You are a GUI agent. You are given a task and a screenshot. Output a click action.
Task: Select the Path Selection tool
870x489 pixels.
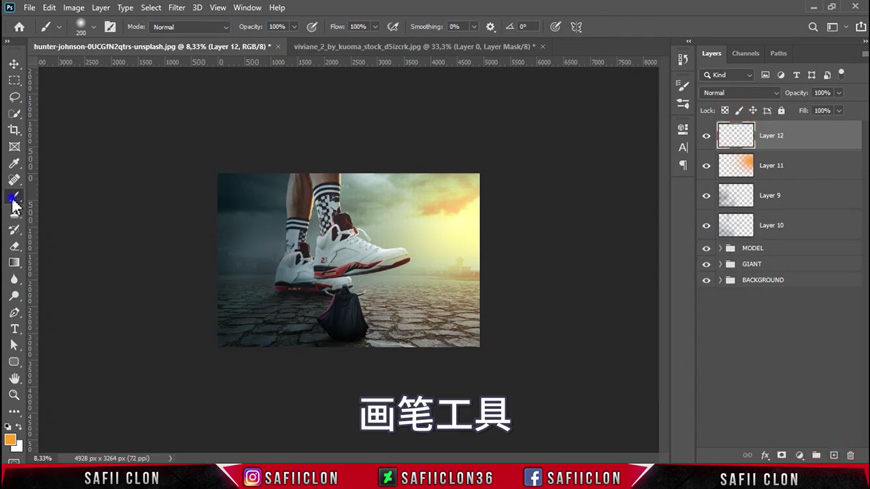[x=14, y=345]
